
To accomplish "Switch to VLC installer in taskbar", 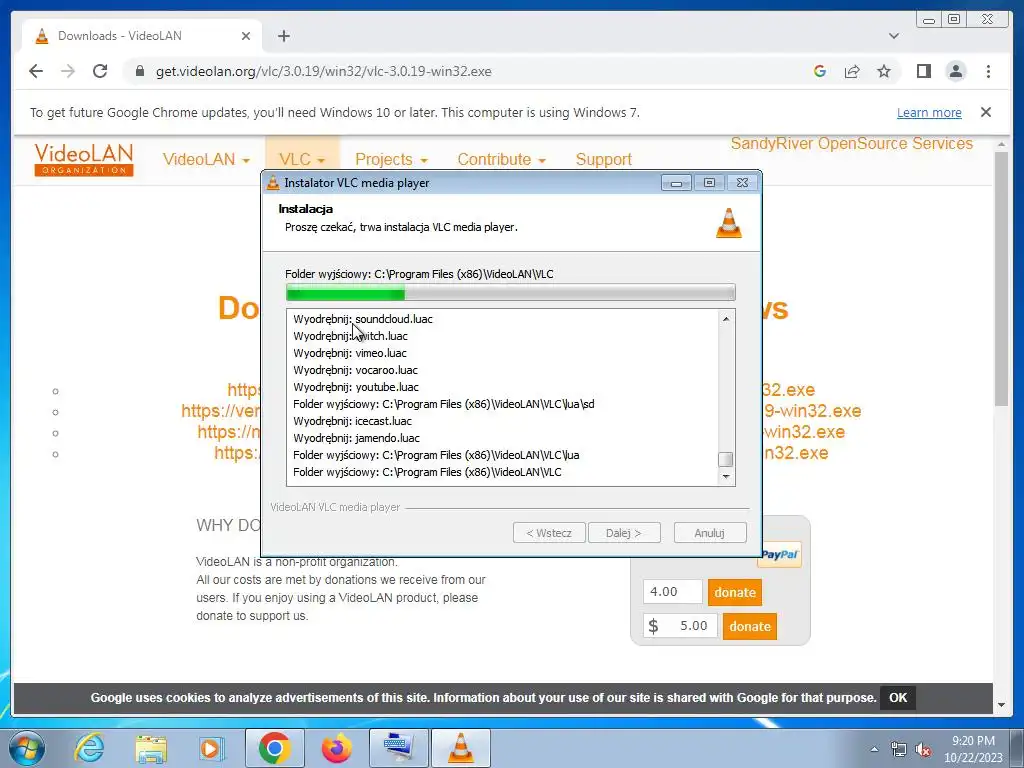I will 460,748.
